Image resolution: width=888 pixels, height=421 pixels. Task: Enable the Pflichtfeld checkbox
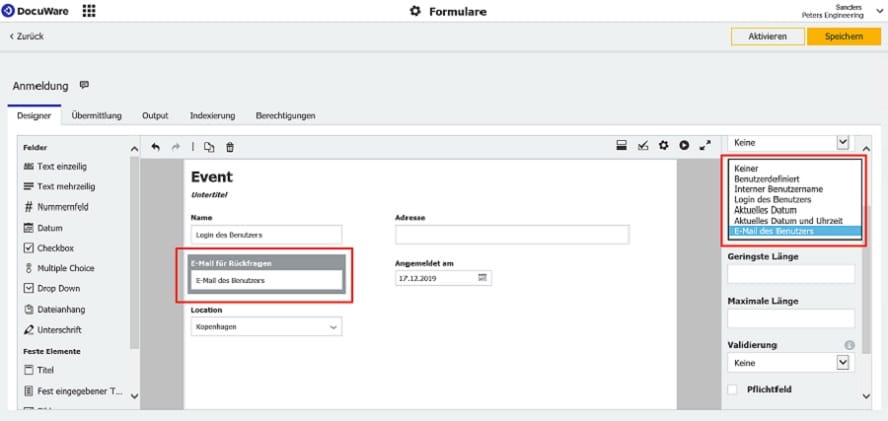pos(733,389)
